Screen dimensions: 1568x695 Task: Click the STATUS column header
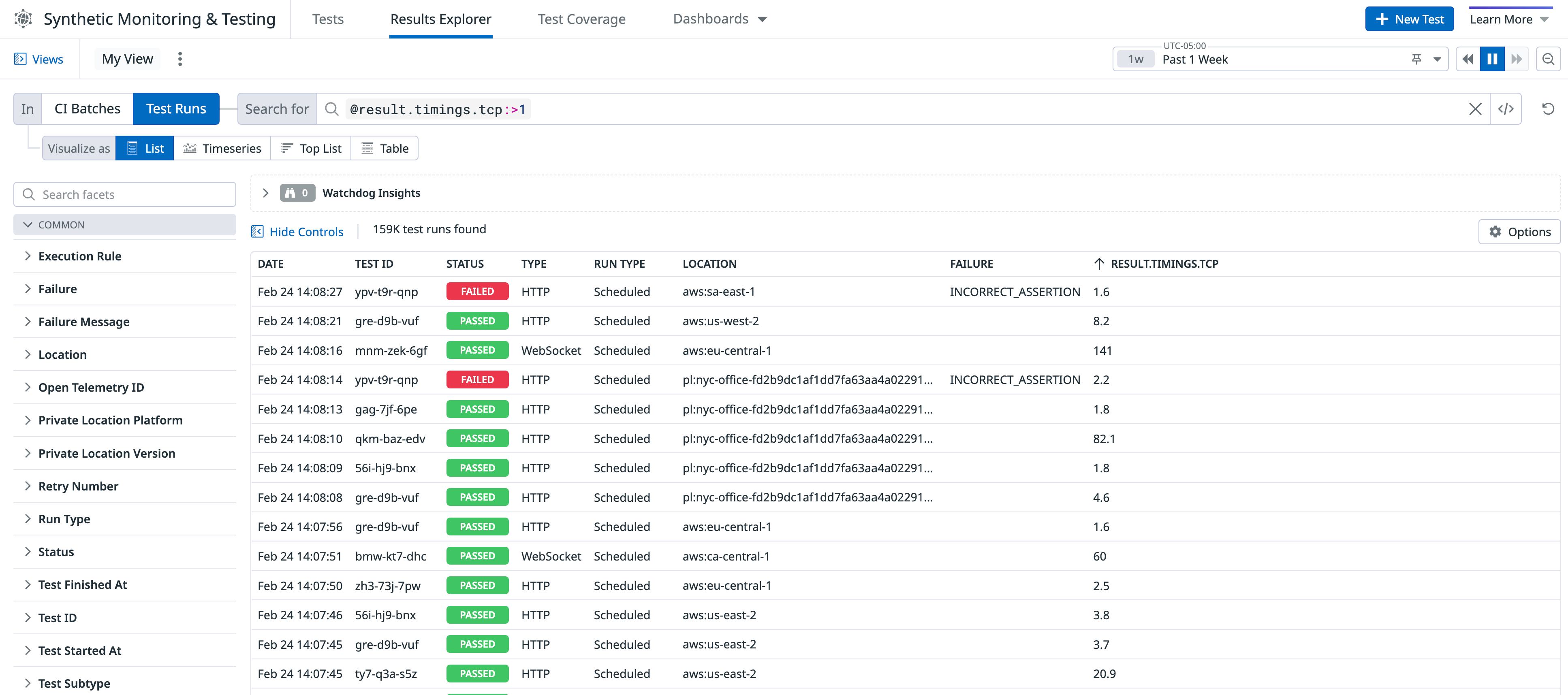pos(464,264)
